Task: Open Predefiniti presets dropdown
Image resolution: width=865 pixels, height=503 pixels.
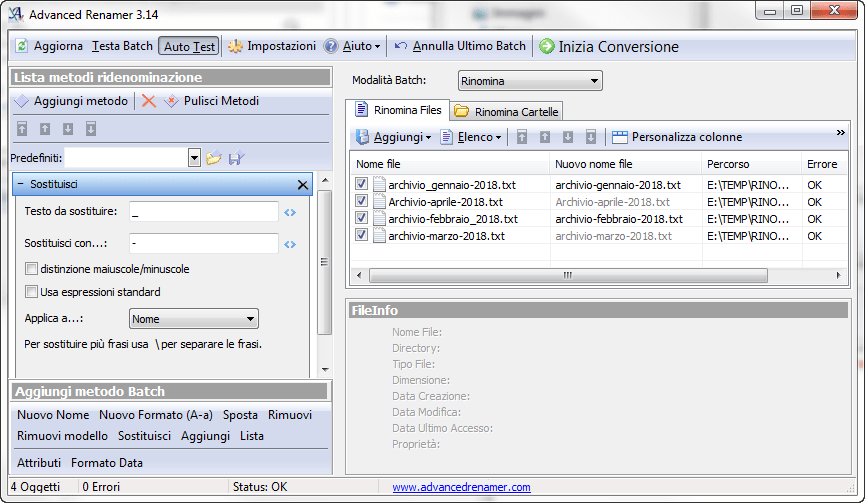Action: (194, 158)
